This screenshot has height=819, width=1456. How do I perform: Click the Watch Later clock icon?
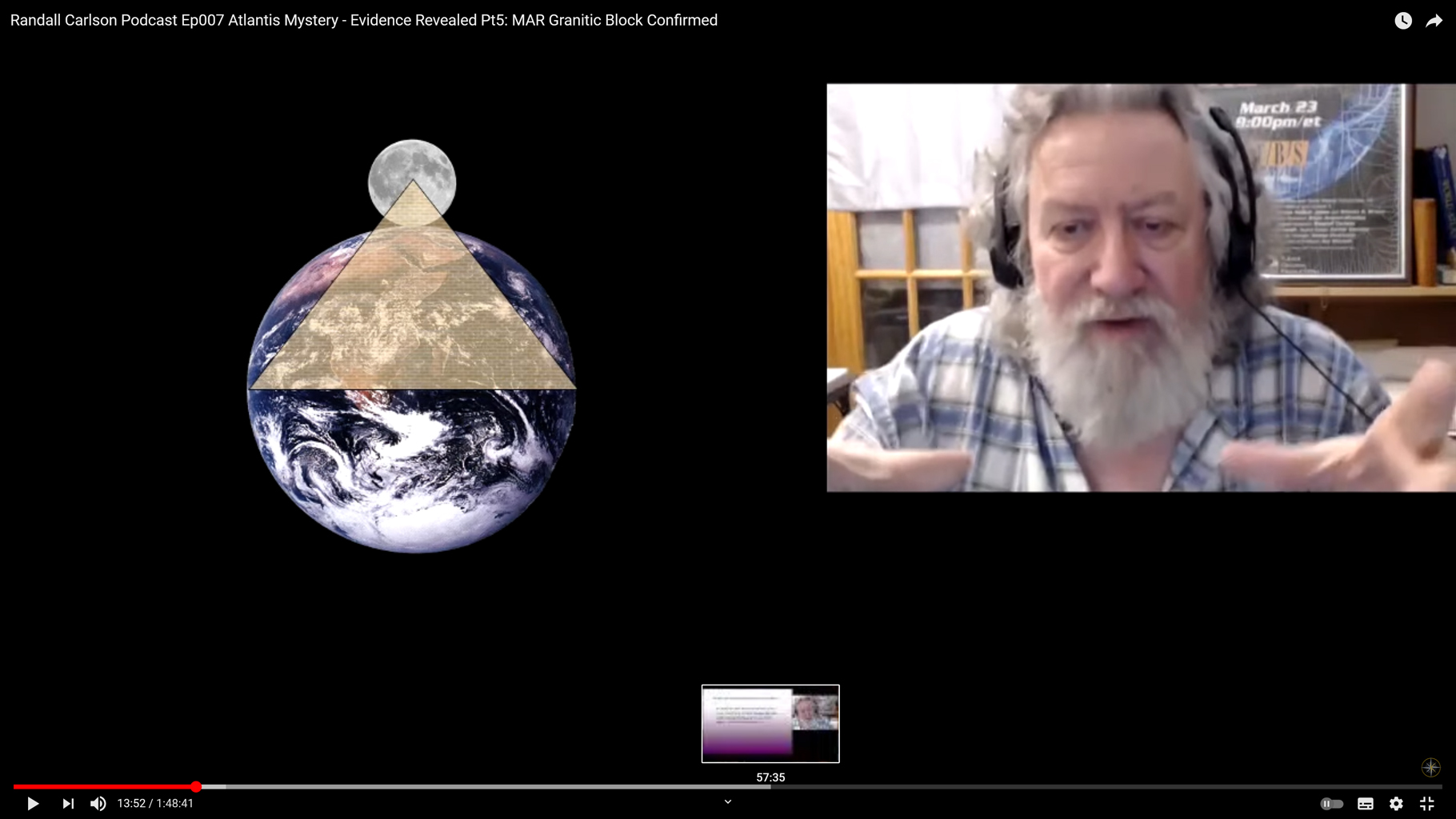coord(1403,21)
